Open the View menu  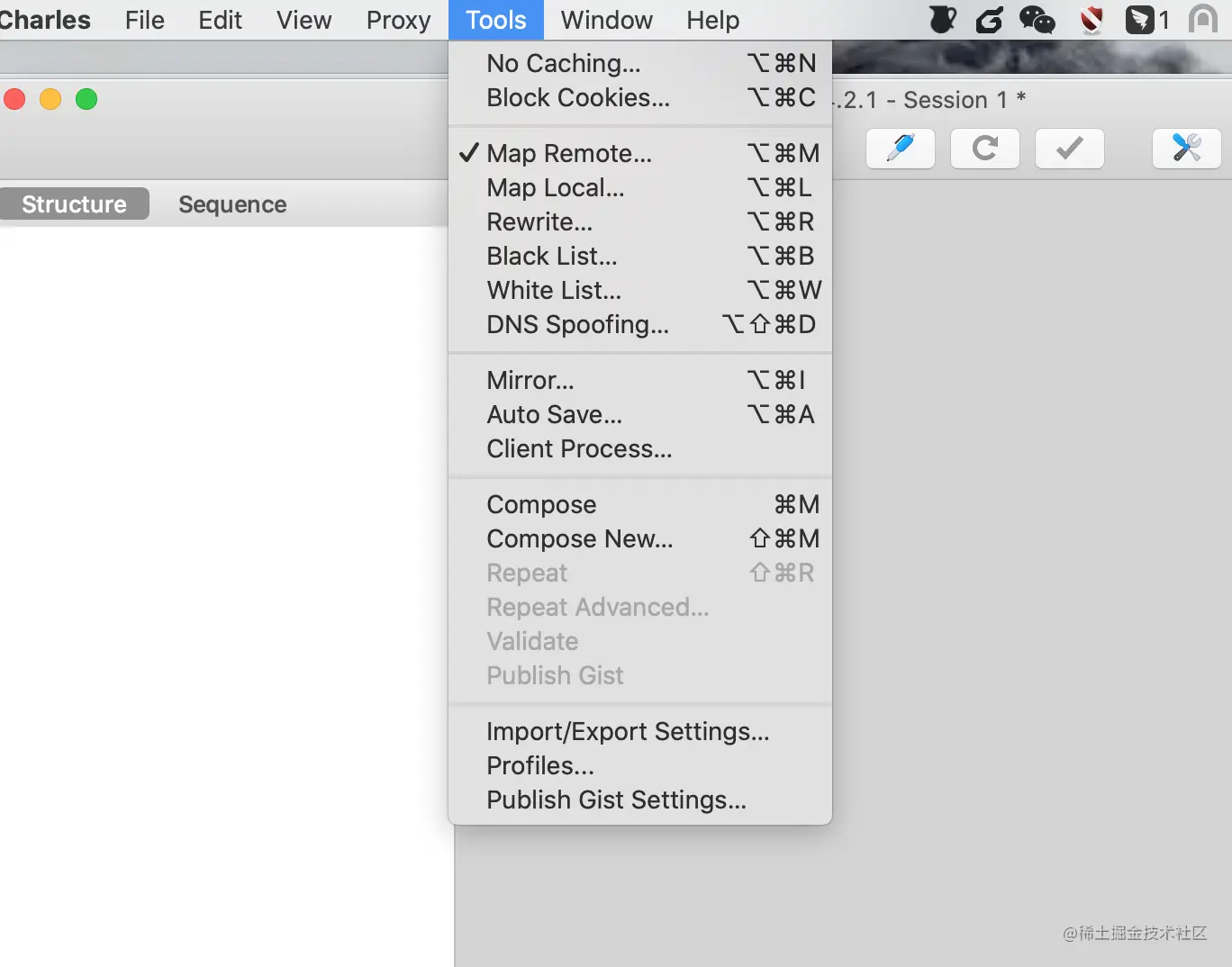(303, 20)
